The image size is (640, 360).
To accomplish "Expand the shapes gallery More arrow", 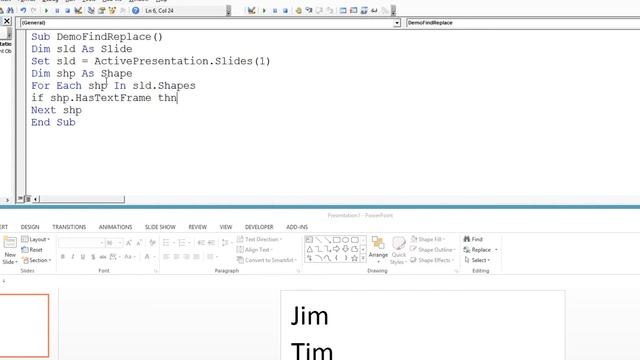I will click(x=363, y=258).
